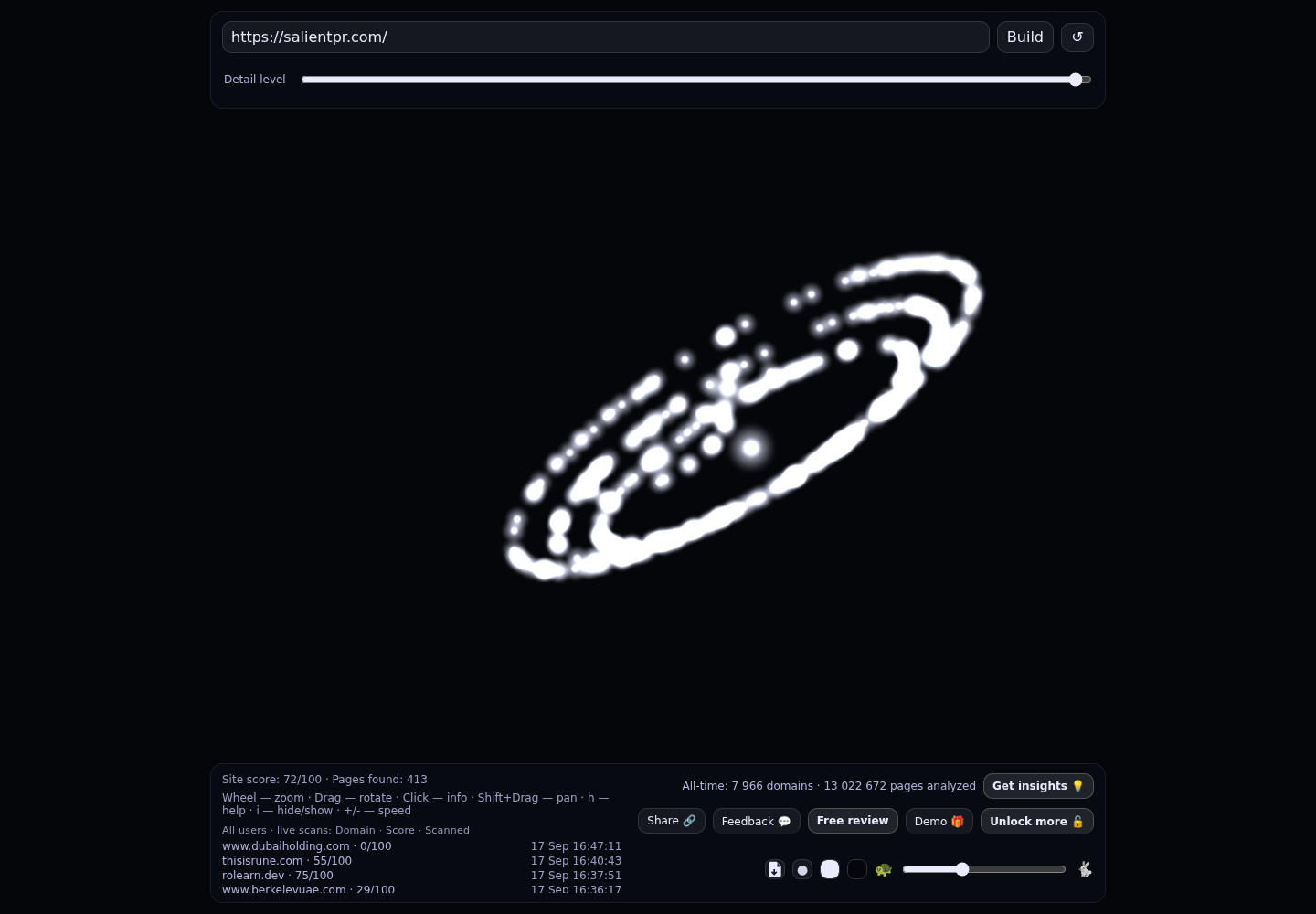Image resolution: width=1316 pixels, height=914 pixels.
Task: Click the URL input field
Action: click(x=606, y=37)
